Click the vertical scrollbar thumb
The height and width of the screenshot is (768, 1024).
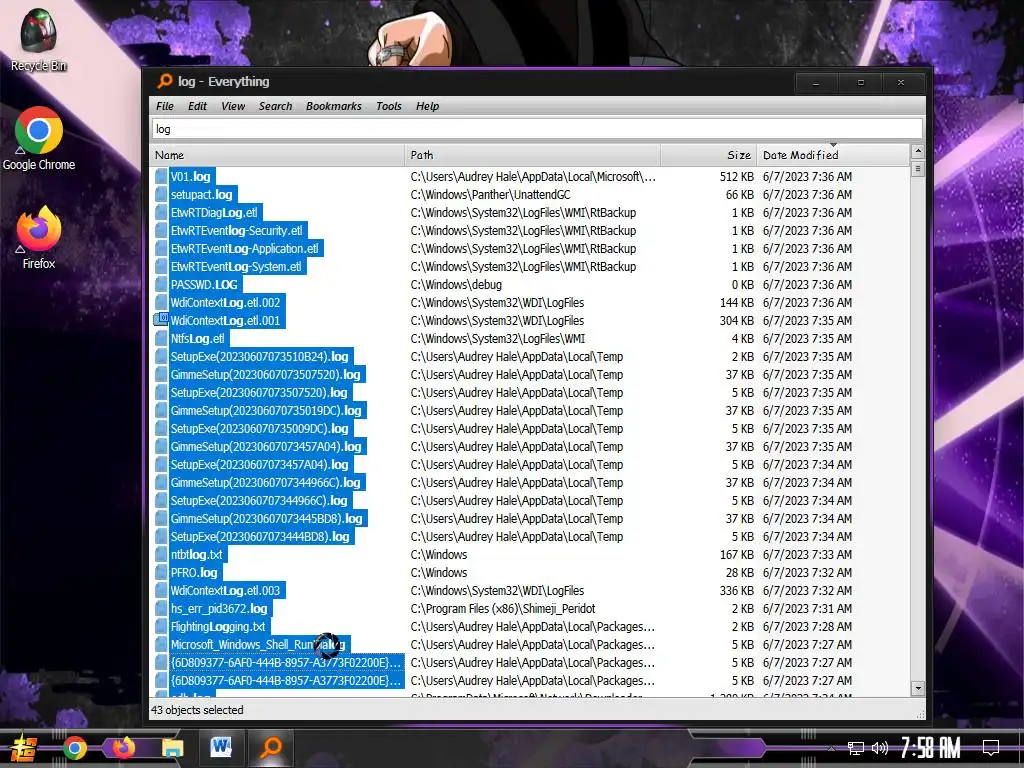coord(918,169)
